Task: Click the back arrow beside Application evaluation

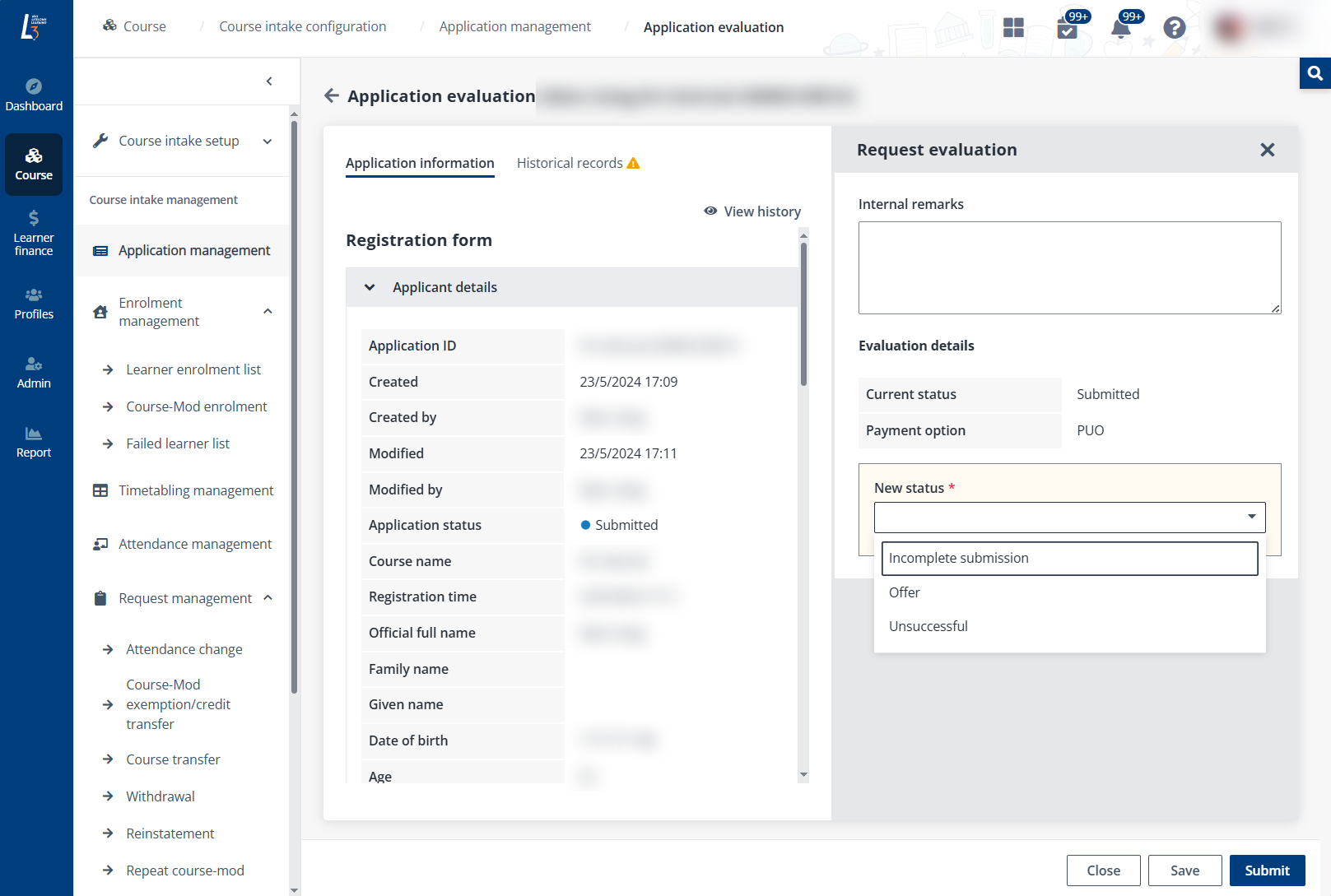Action: tap(332, 96)
